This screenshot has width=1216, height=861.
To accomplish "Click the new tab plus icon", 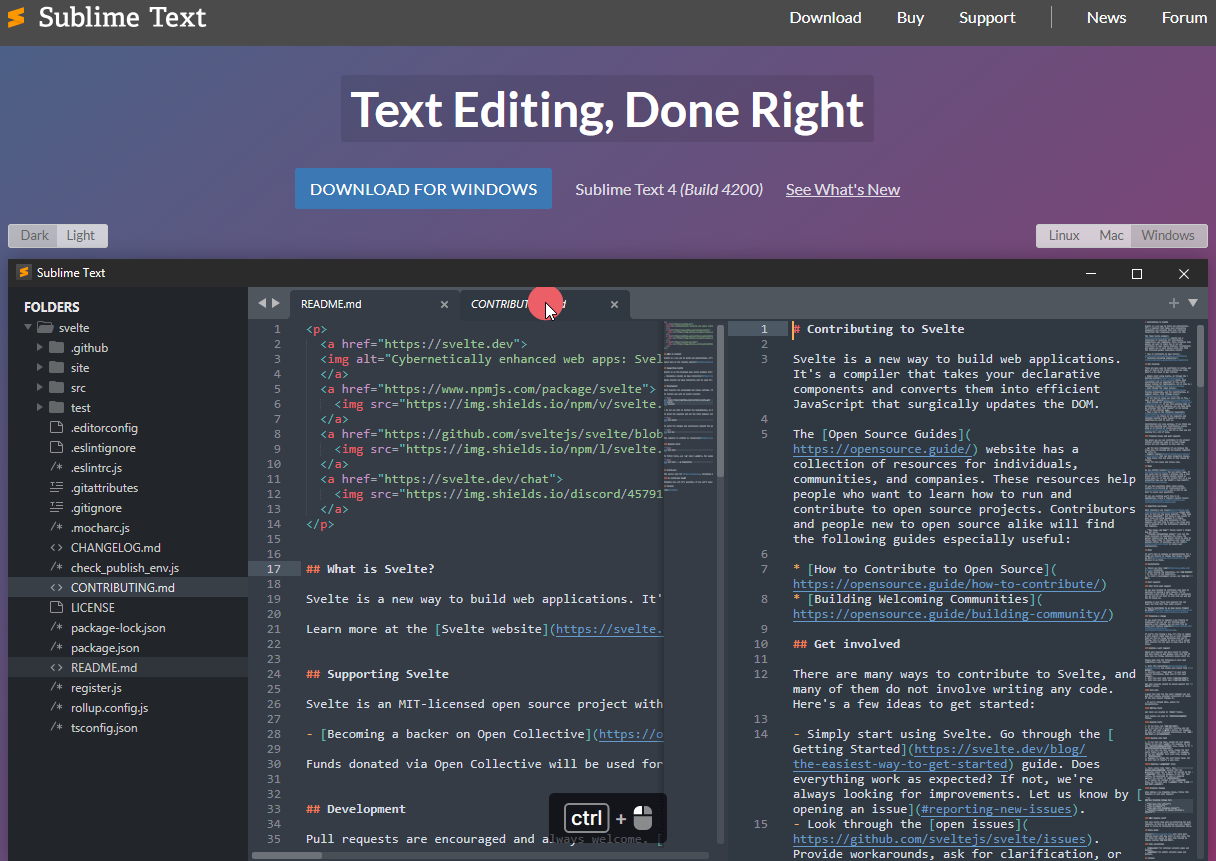I will pos(1174,303).
